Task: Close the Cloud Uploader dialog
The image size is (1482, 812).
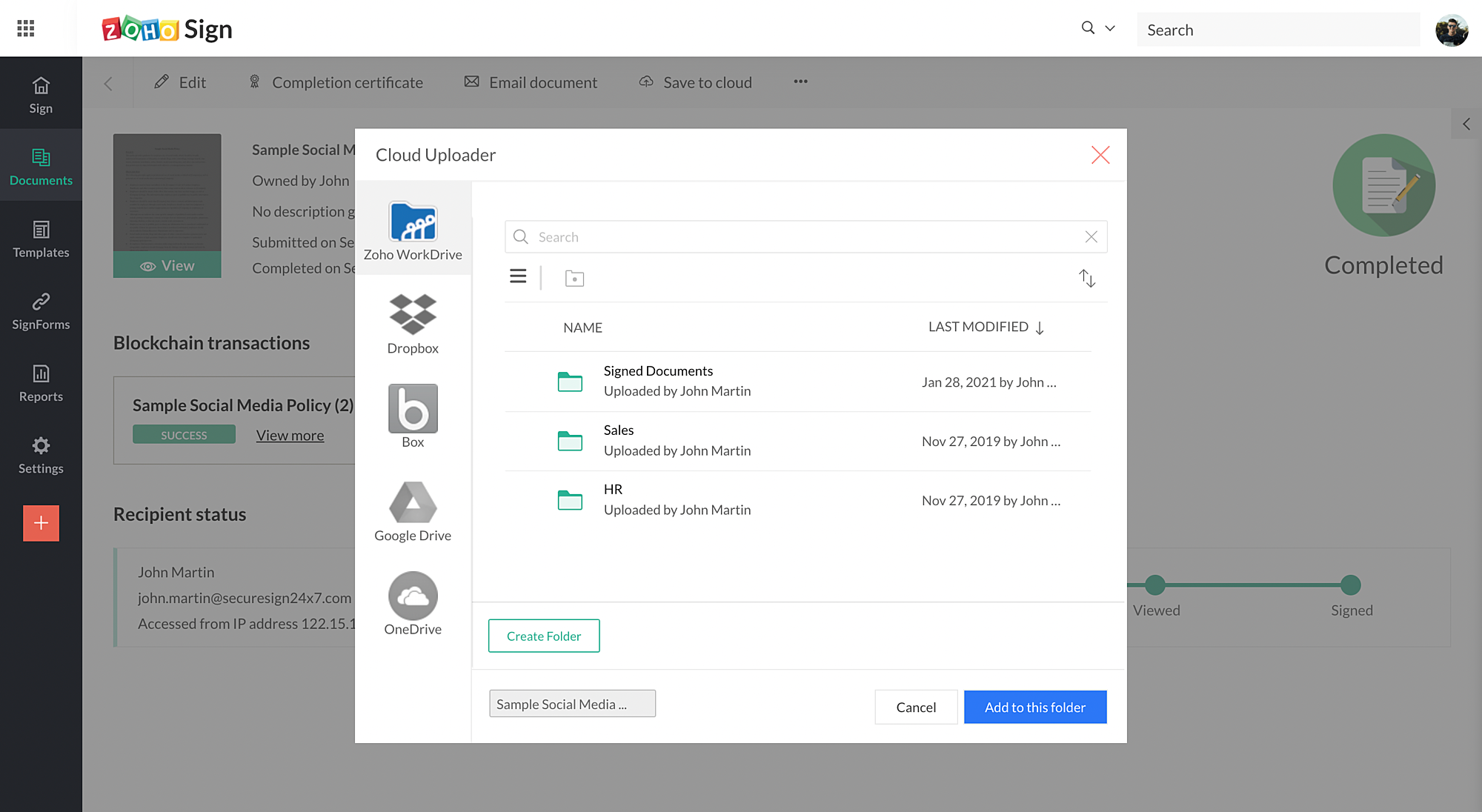Action: [1100, 155]
